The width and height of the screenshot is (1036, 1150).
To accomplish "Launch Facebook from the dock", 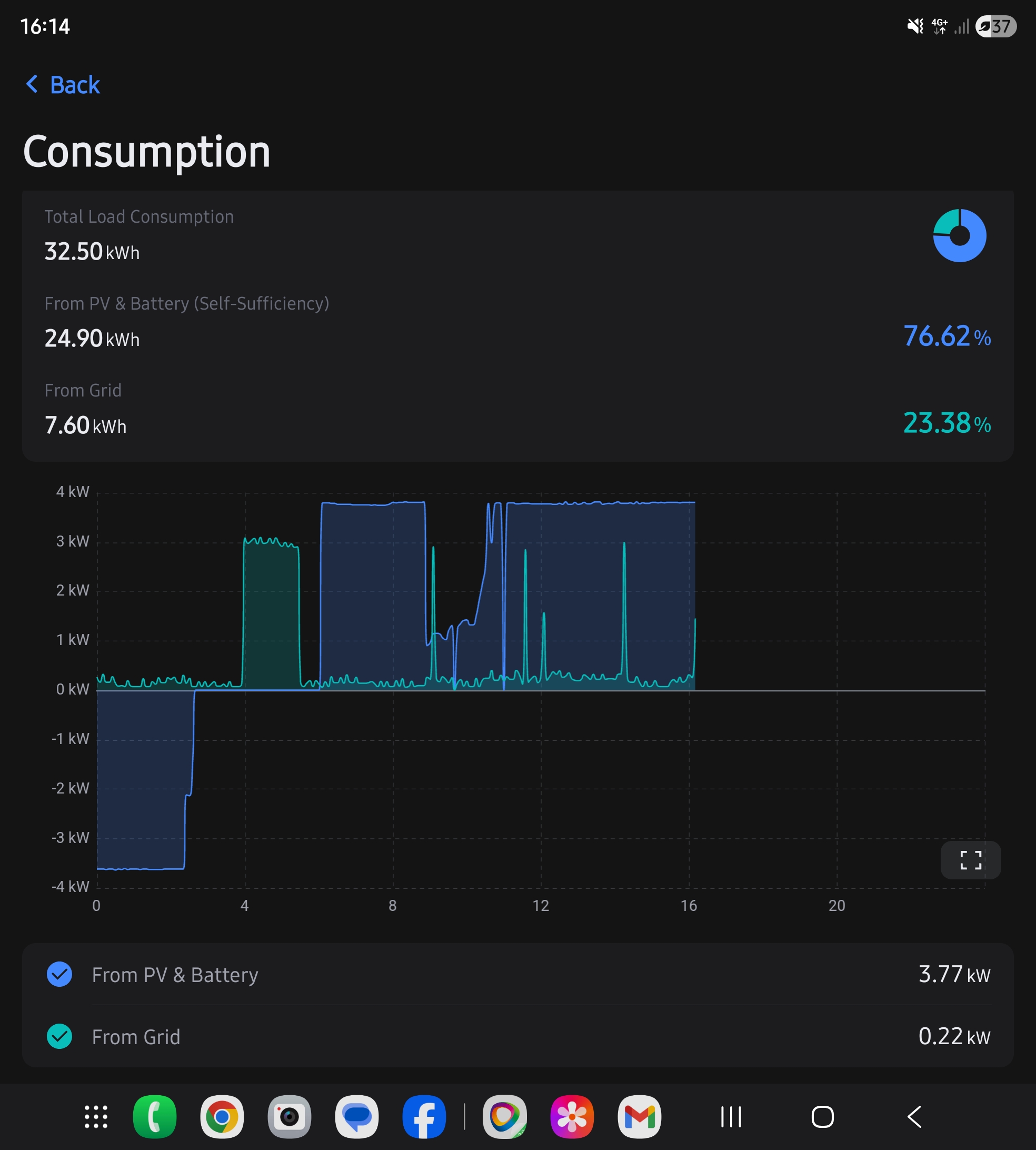I will click(424, 1116).
